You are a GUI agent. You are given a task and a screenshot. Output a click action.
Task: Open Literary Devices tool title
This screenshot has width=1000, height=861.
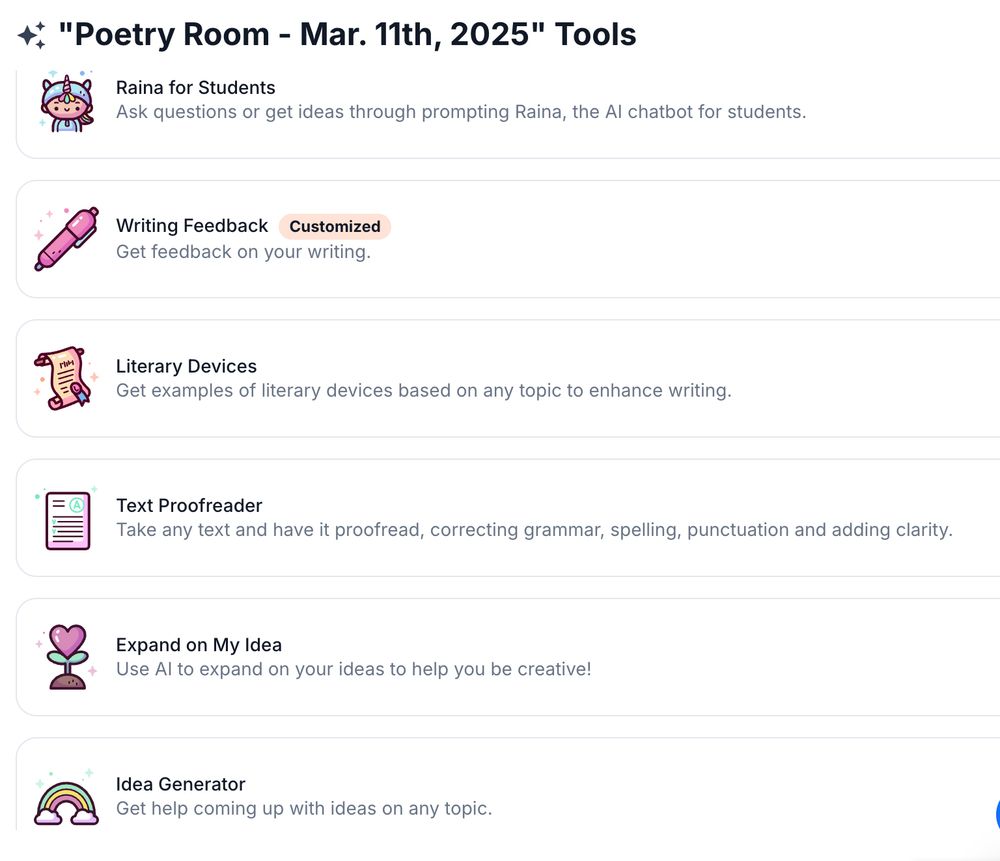186,366
